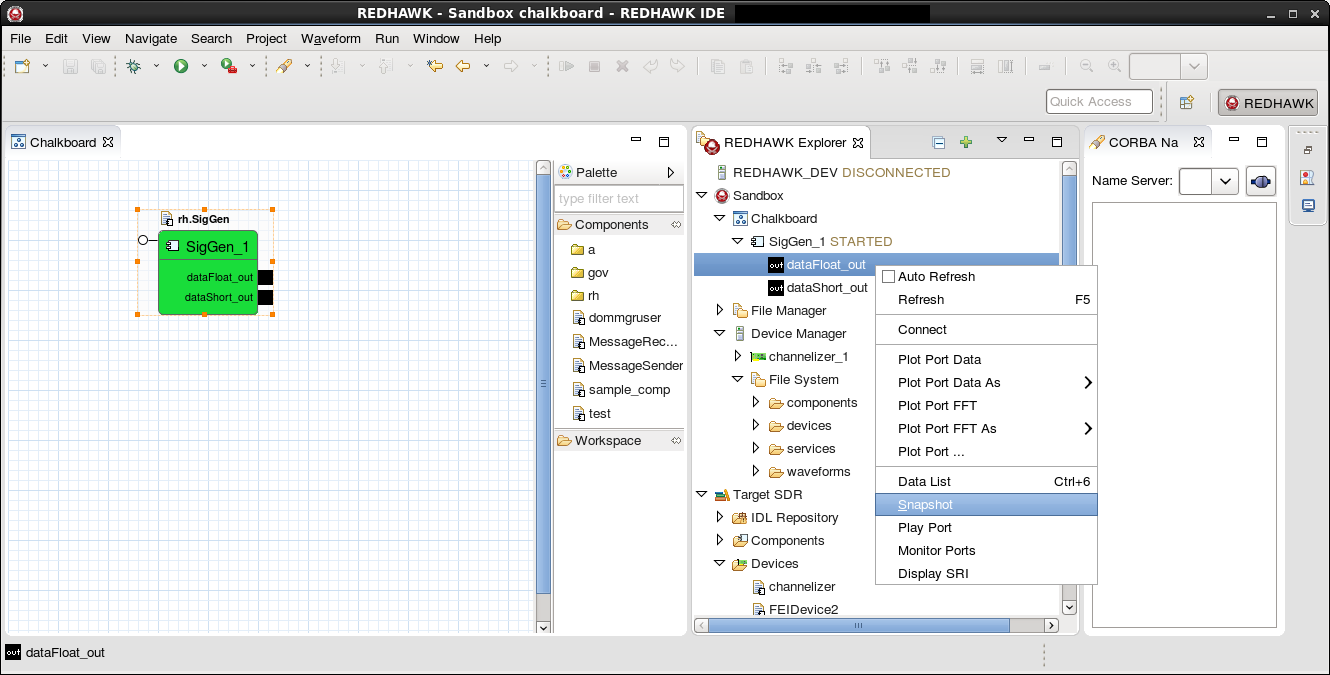
Task: Open the Waveform menu
Action: click(330, 39)
